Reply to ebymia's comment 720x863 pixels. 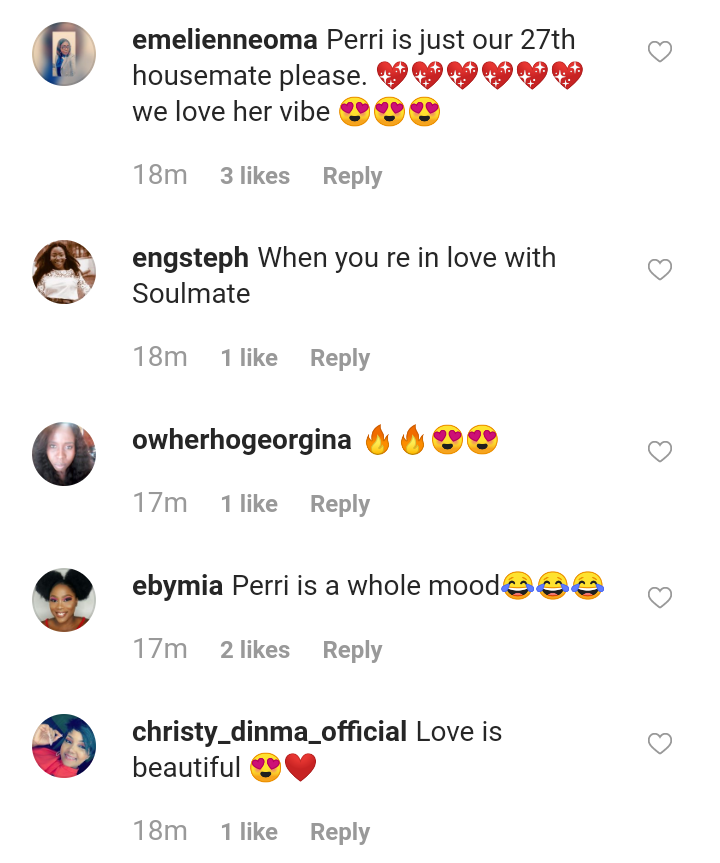point(352,650)
